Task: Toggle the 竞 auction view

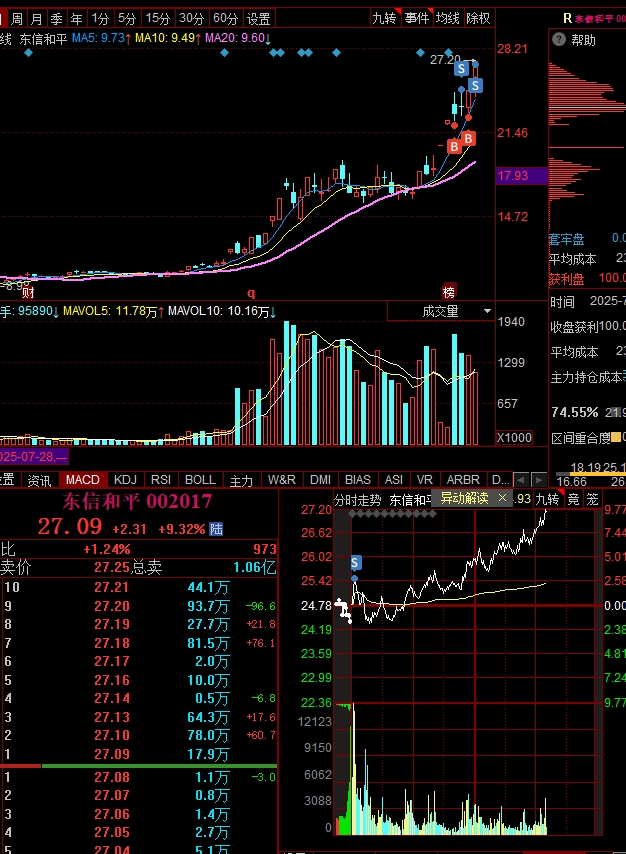Action: (x=574, y=499)
